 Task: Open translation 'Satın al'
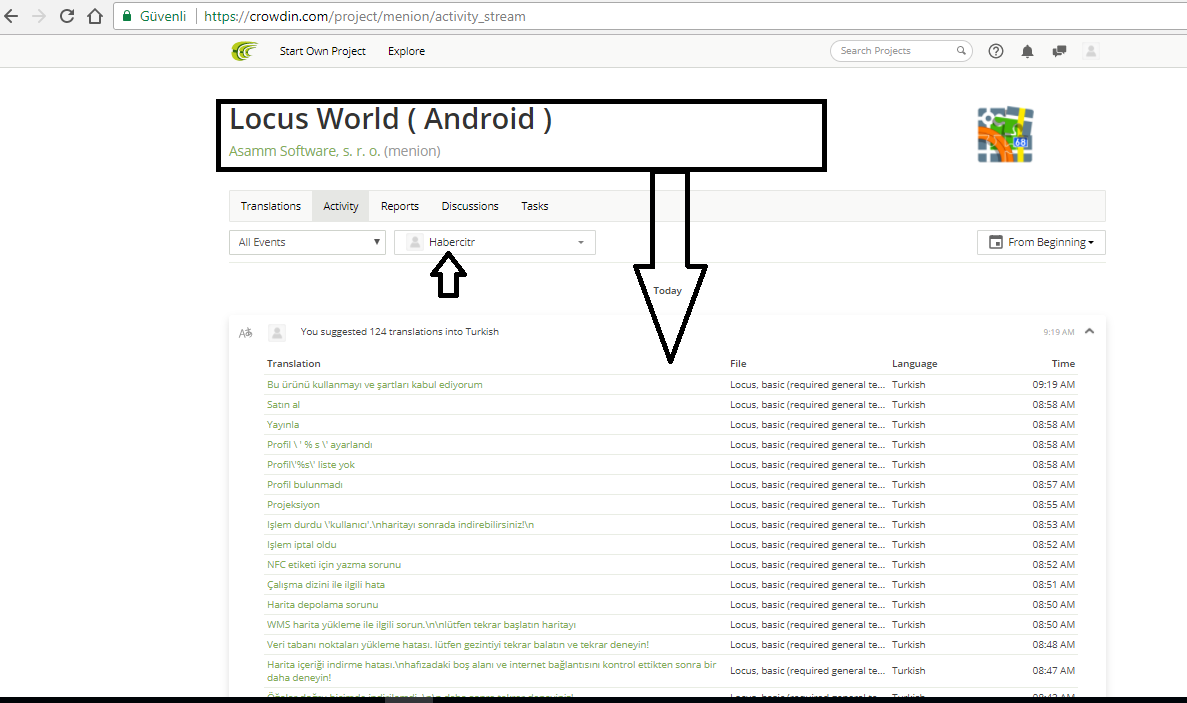click(283, 405)
